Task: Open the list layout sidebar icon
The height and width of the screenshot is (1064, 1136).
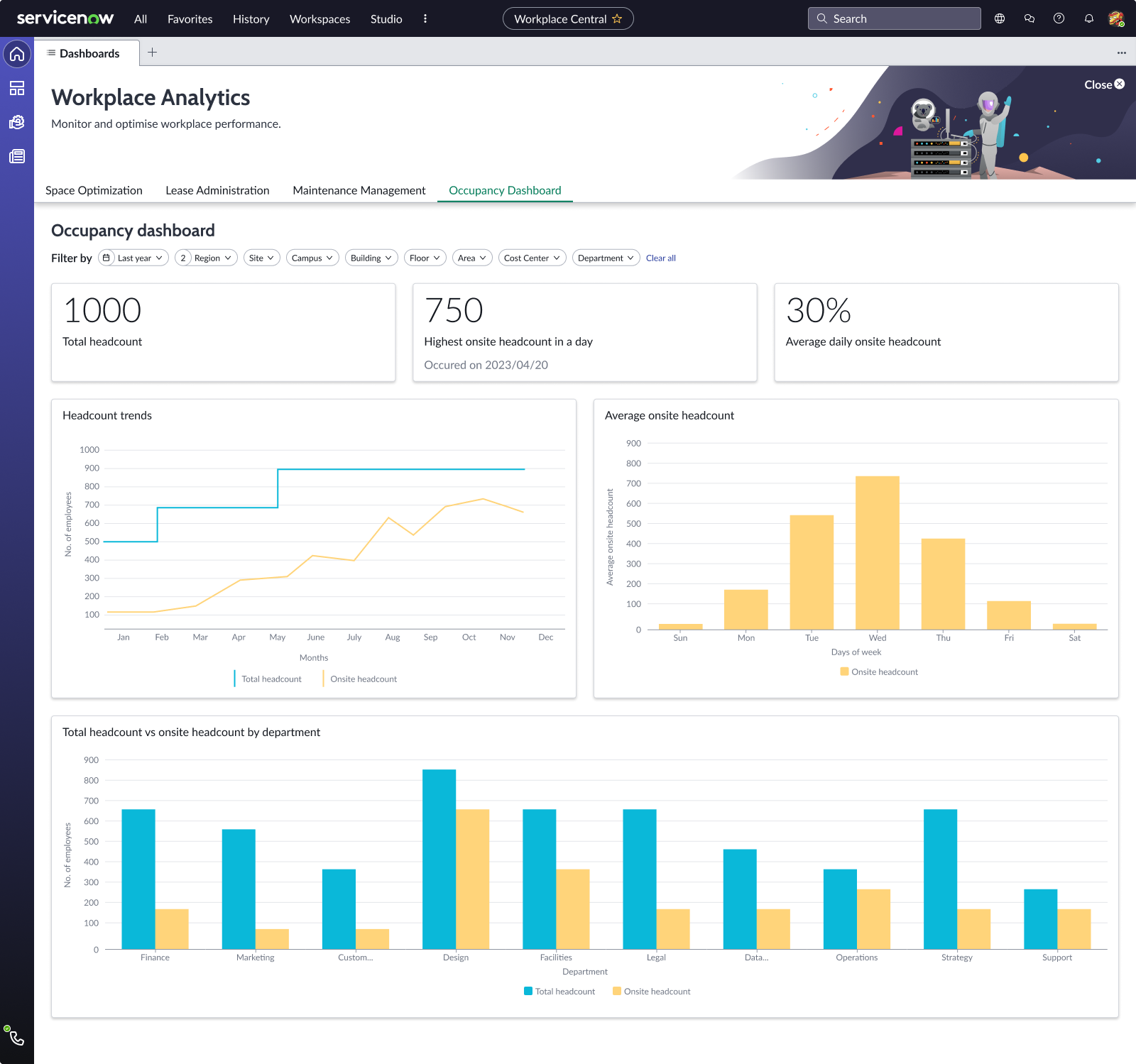Action: click(x=17, y=88)
